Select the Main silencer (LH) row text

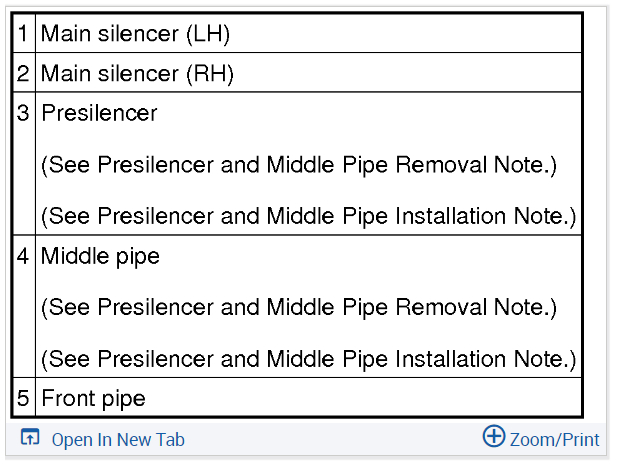click(x=135, y=34)
